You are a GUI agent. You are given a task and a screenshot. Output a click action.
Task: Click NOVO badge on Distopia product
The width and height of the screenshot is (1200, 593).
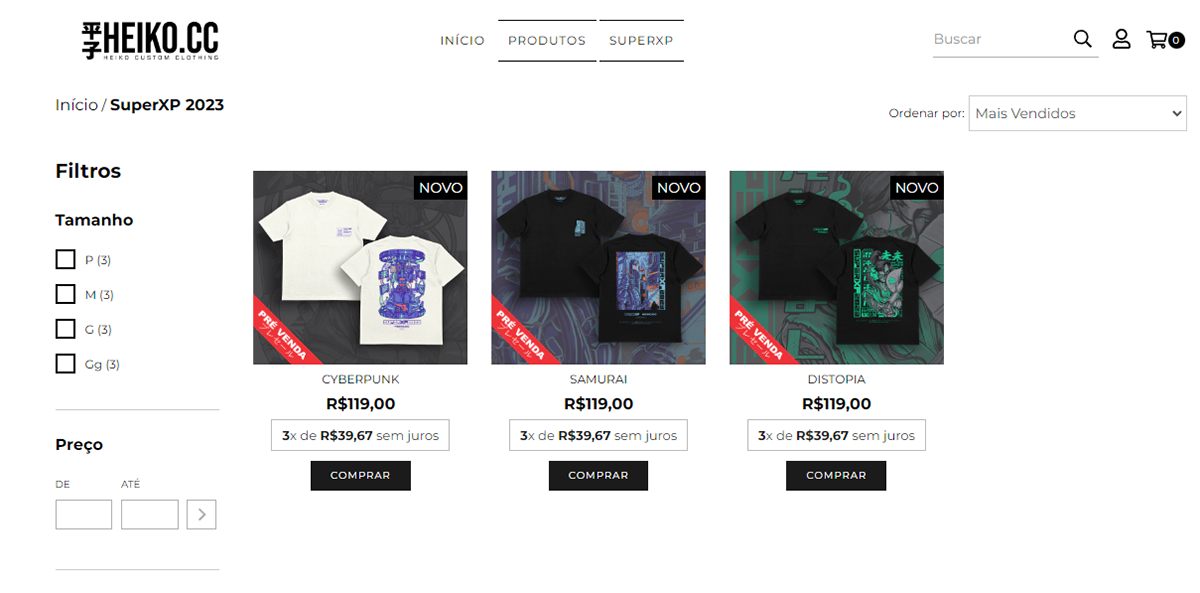click(x=916, y=187)
